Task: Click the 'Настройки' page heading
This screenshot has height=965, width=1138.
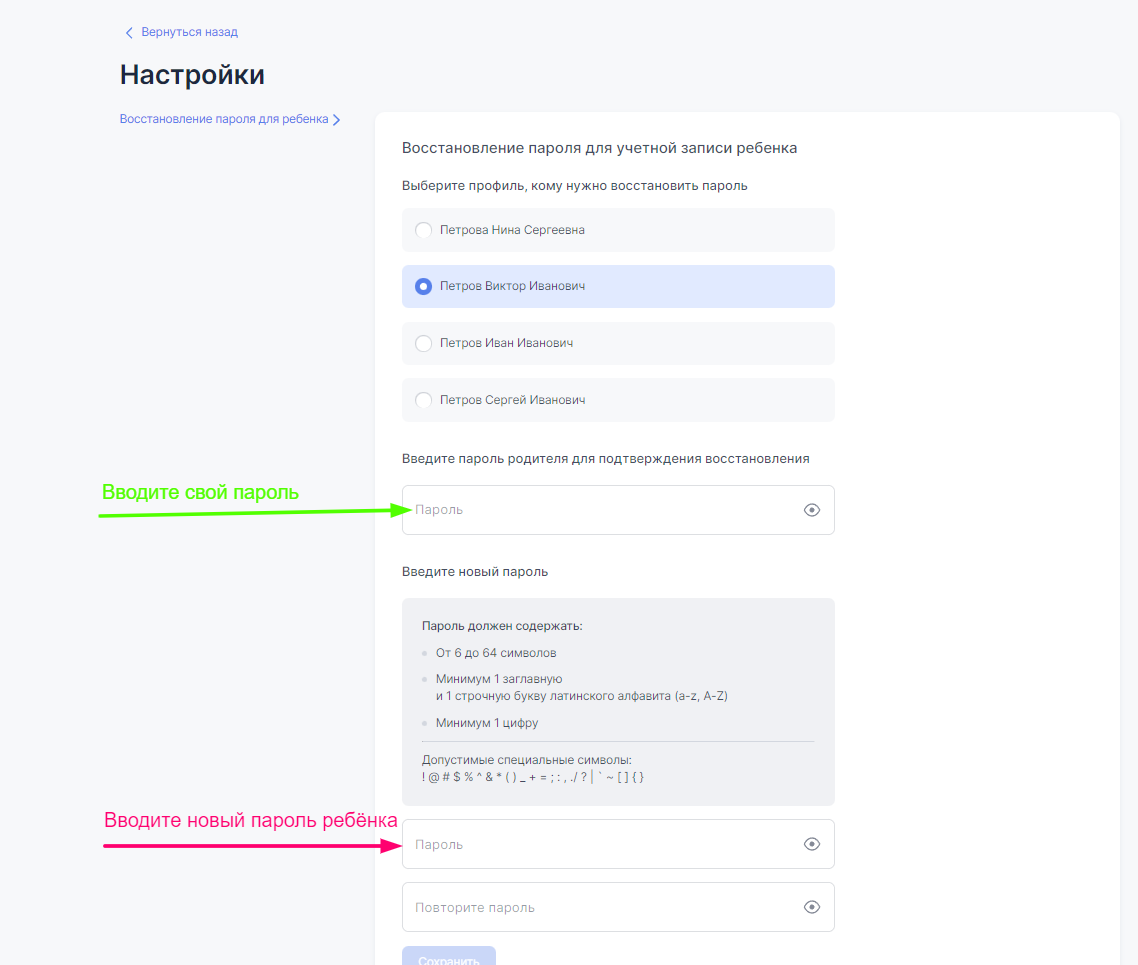Action: click(192, 75)
